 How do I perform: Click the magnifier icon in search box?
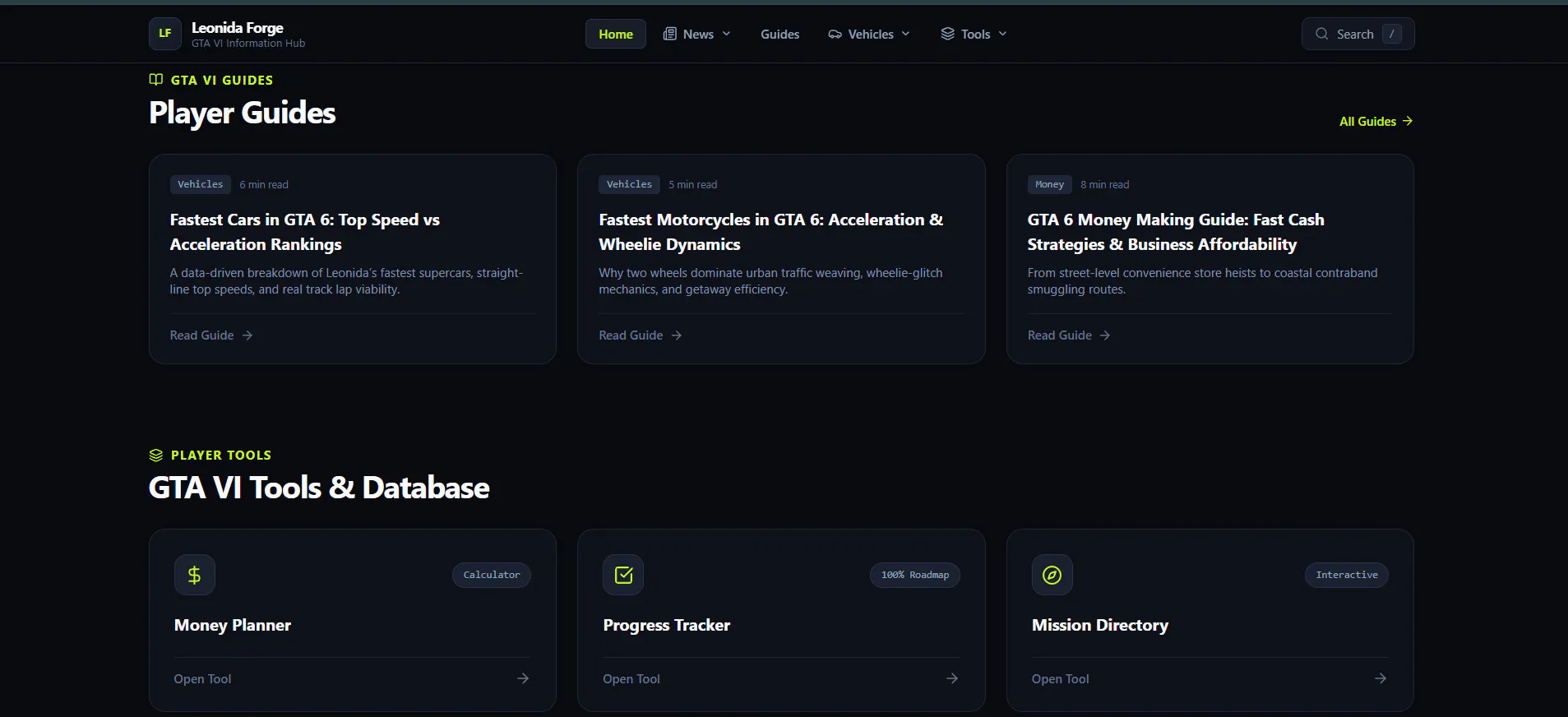click(x=1322, y=34)
